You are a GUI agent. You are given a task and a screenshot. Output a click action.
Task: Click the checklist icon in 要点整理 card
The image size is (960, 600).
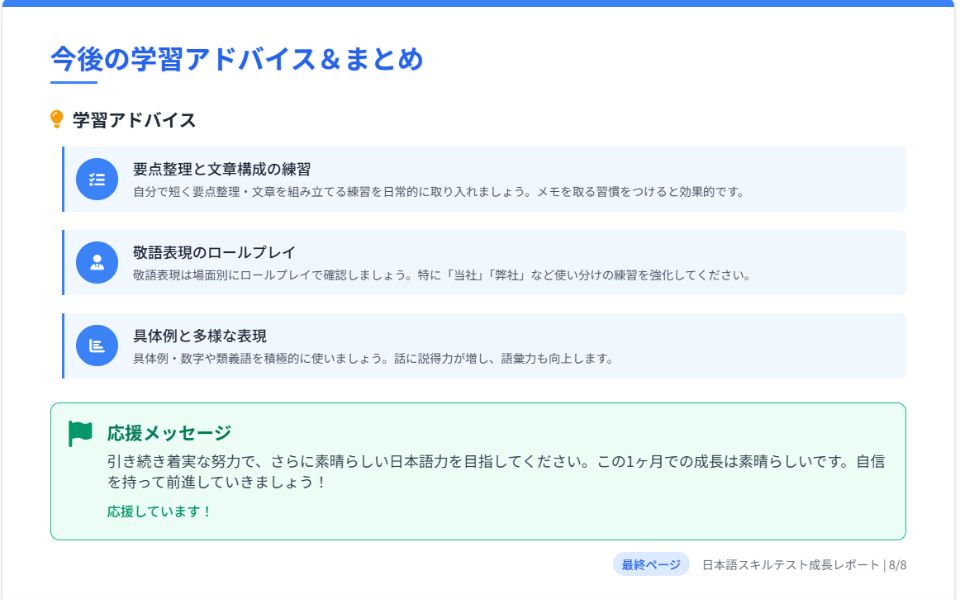pyautogui.click(x=97, y=180)
